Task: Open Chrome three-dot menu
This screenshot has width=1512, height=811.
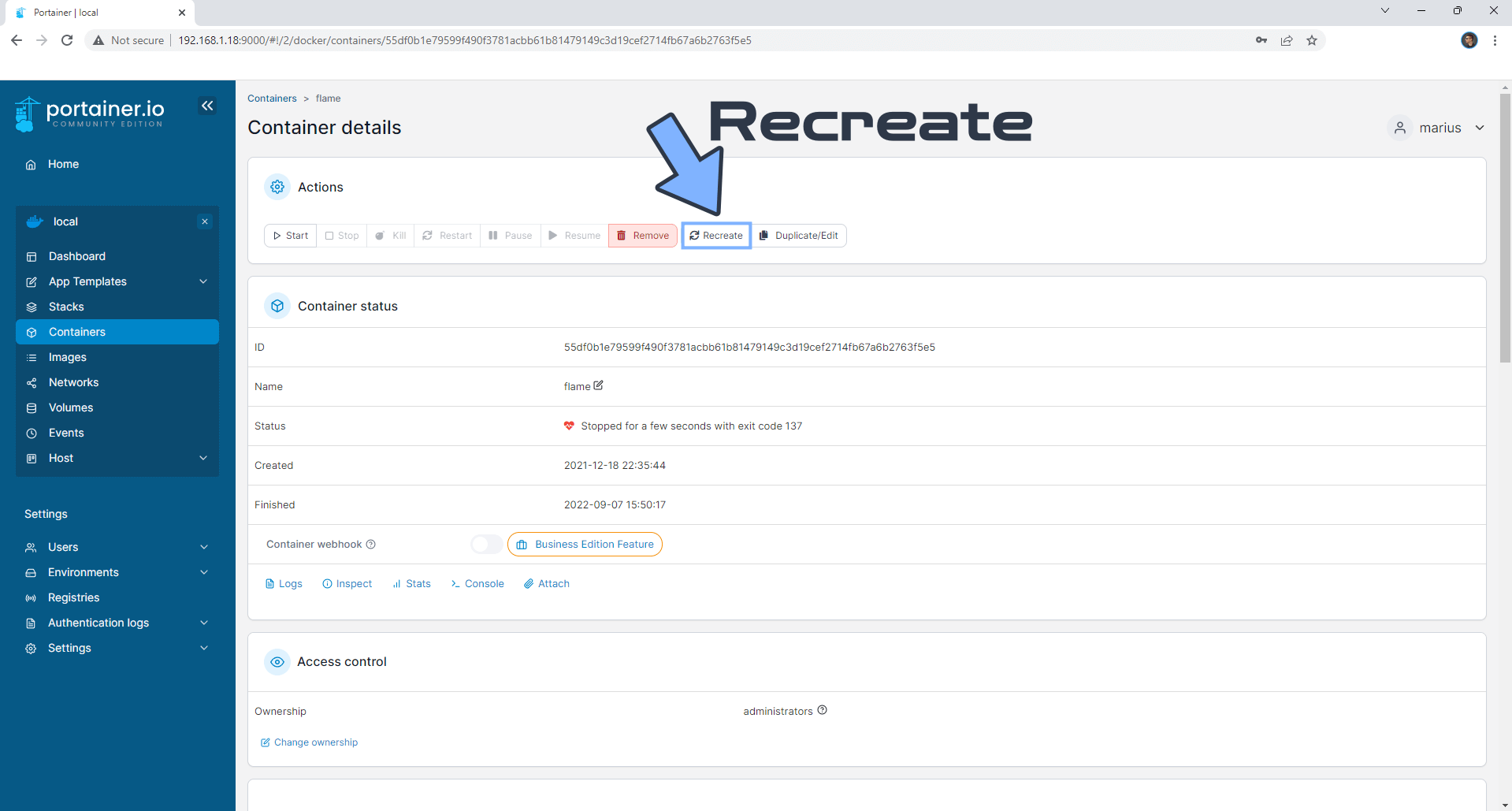Action: pos(1495,40)
